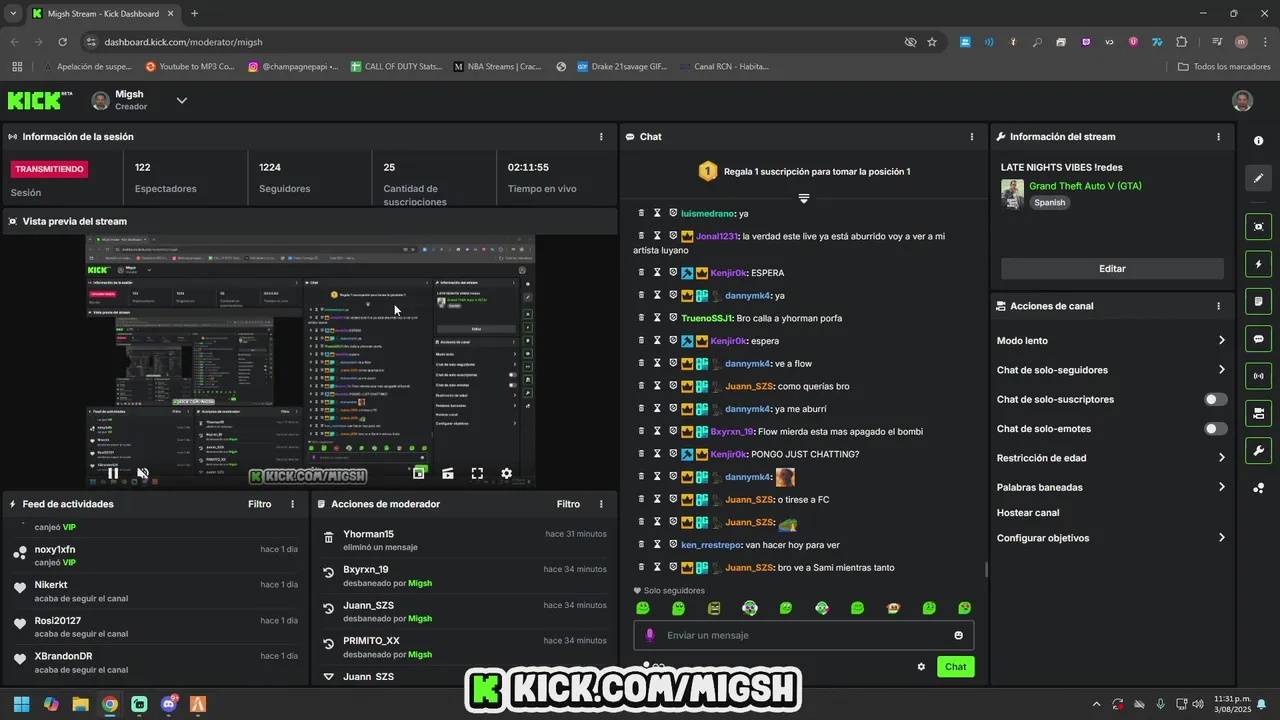Click the Enviar un mensaje input field
The height and width of the screenshot is (720, 1280).
click(x=803, y=635)
